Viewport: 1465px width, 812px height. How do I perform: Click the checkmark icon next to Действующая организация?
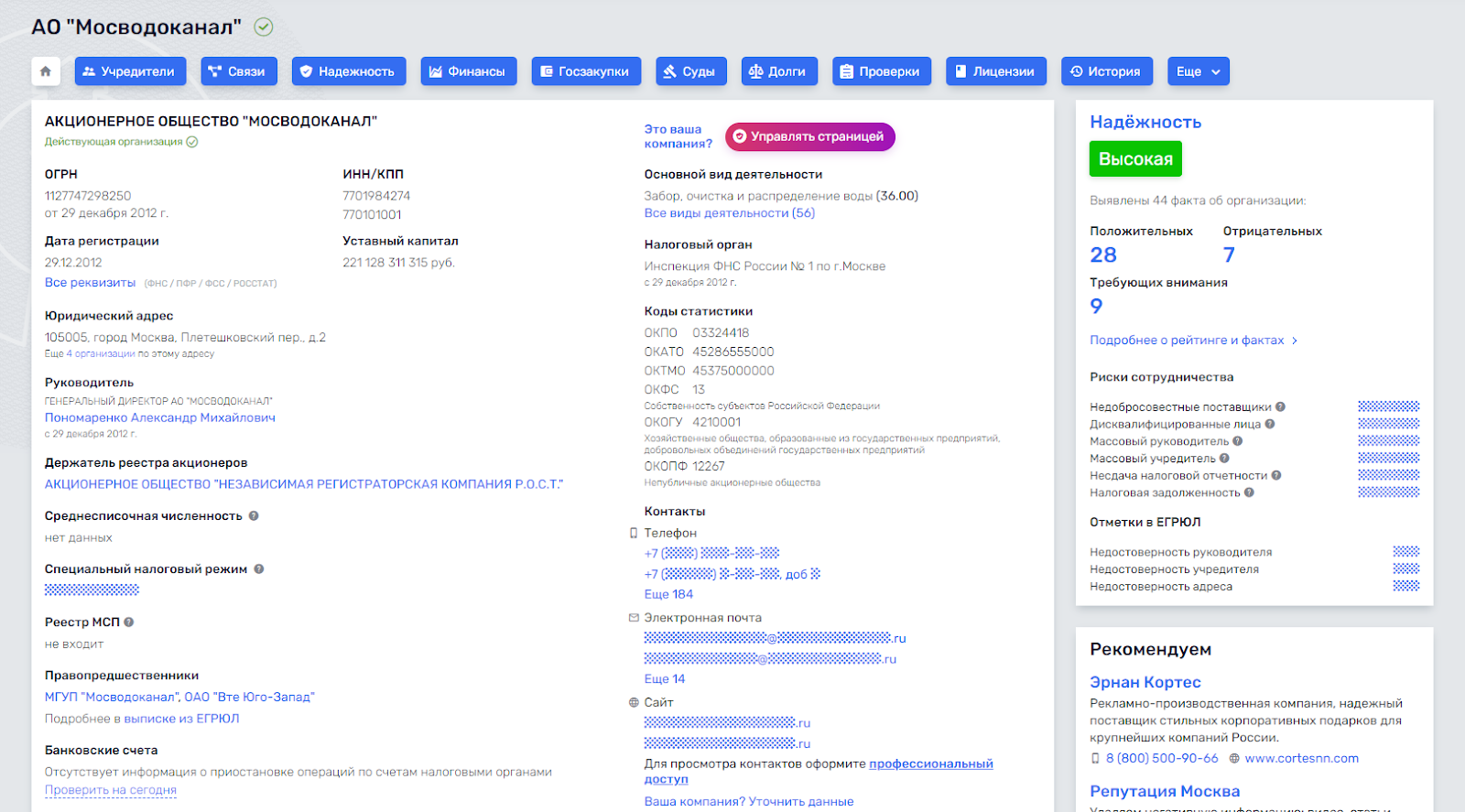(x=192, y=142)
